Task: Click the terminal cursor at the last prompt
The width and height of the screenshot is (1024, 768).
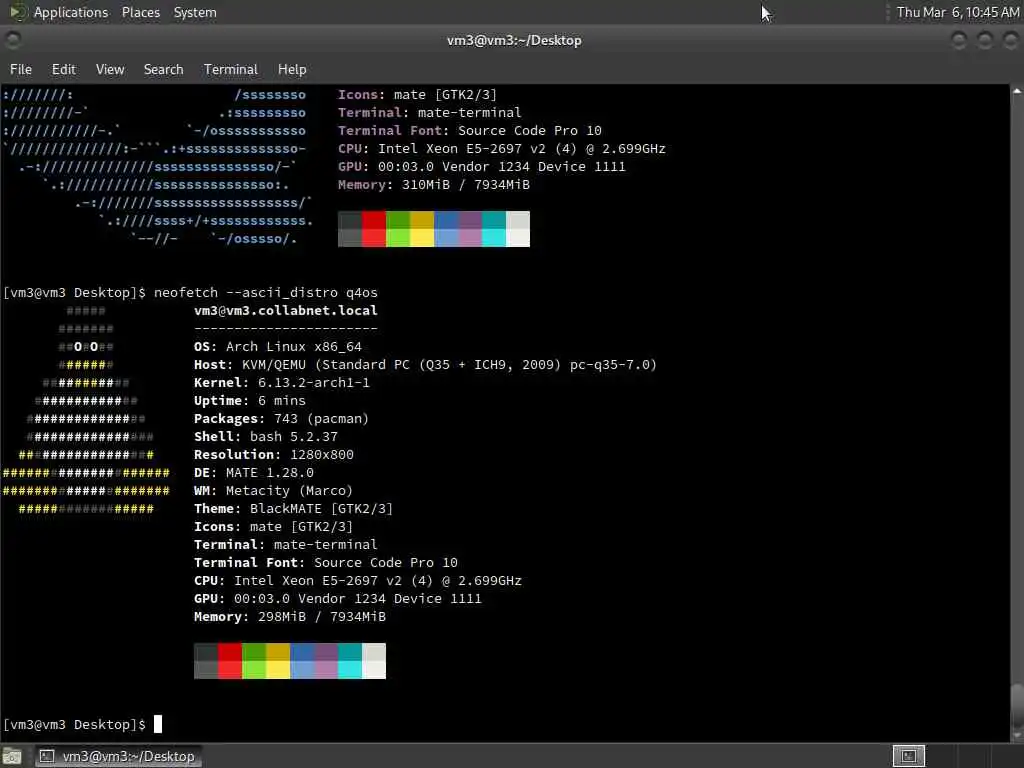Action: [x=157, y=724]
